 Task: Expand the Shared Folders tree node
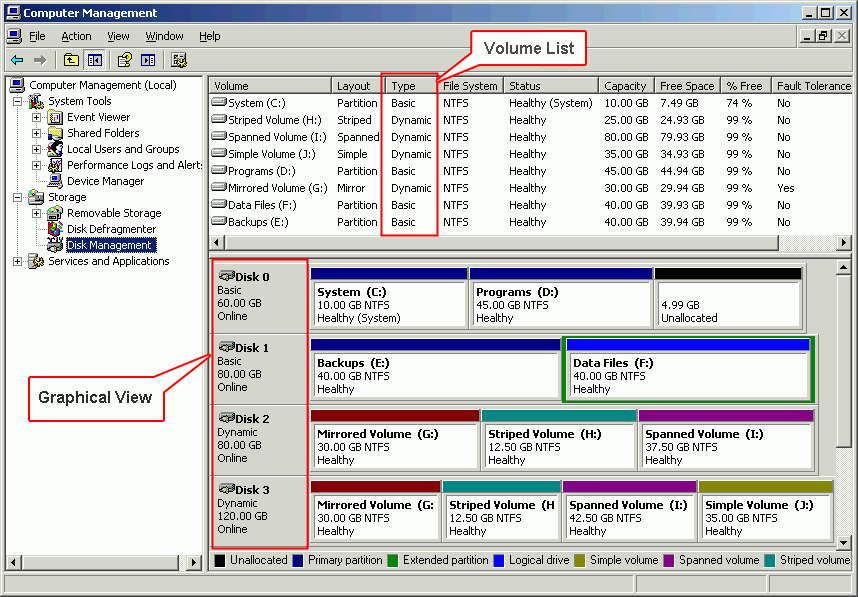pos(36,133)
